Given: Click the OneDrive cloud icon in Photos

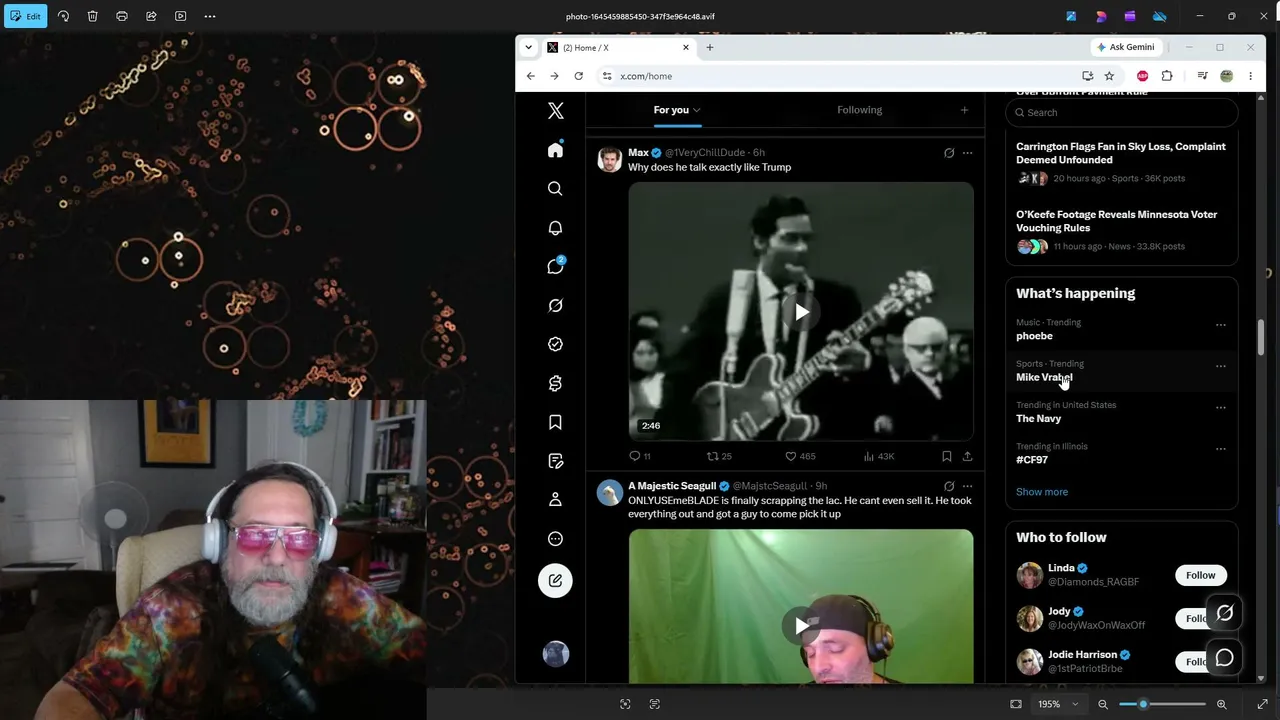Looking at the screenshot, I should pyautogui.click(x=1160, y=16).
